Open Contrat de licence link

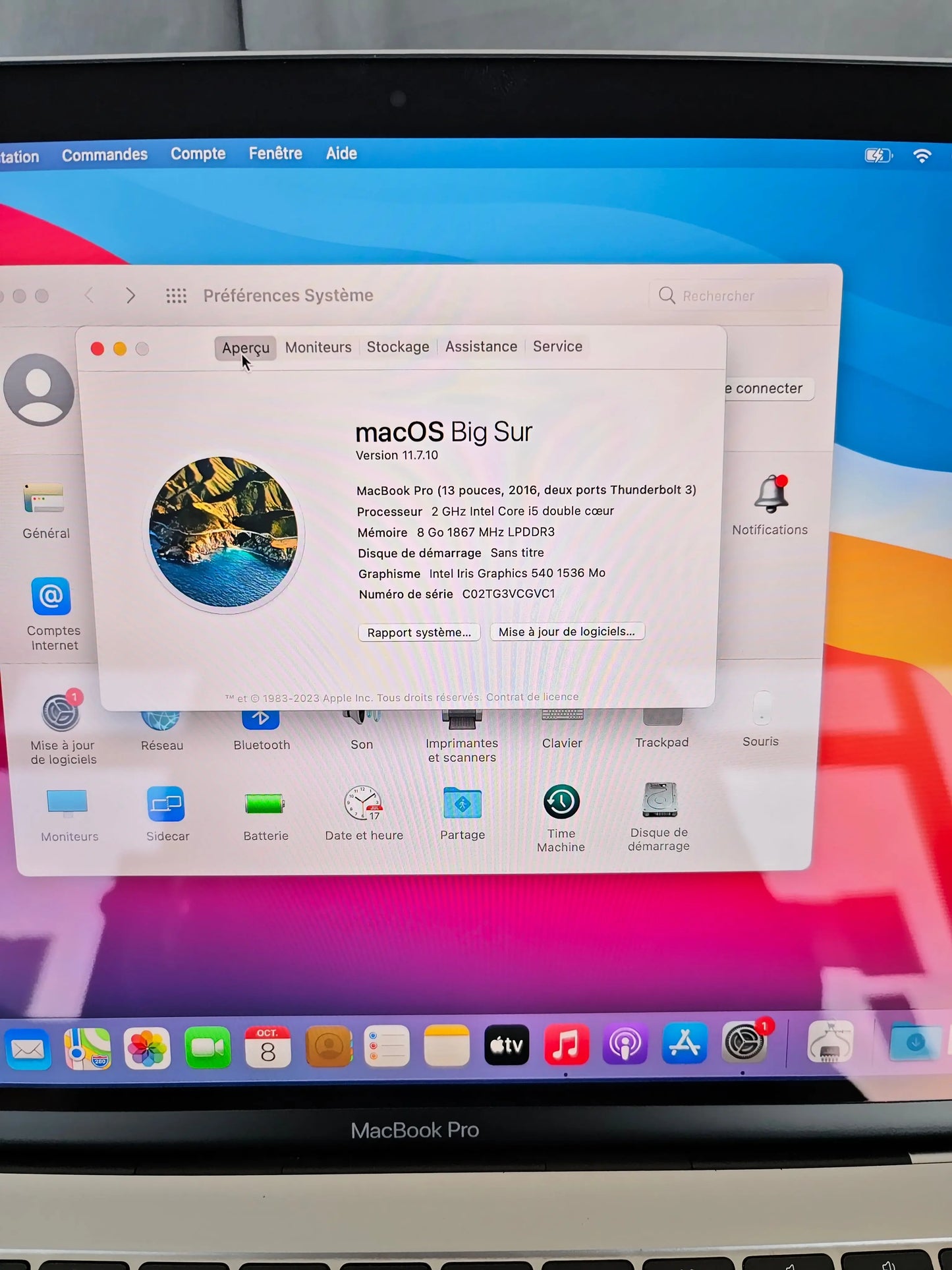[x=532, y=697]
